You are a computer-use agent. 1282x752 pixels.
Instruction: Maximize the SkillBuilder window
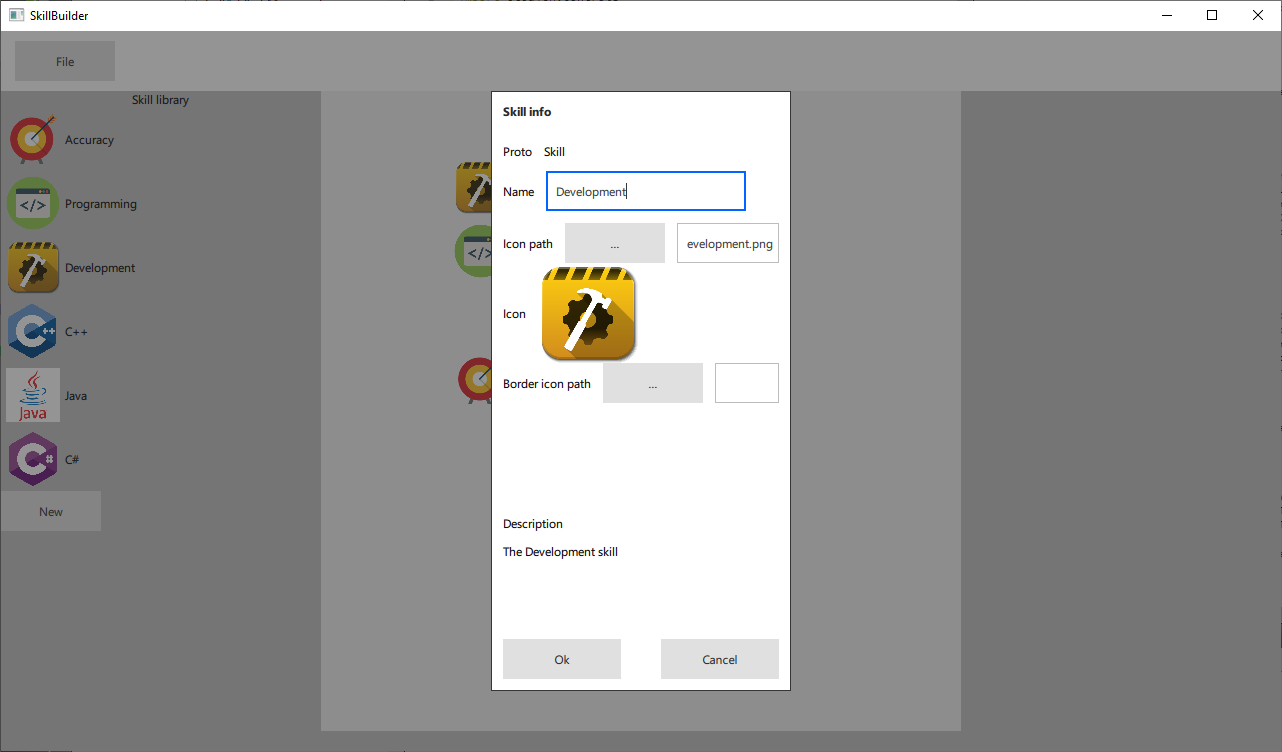(x=1212, y=15)
